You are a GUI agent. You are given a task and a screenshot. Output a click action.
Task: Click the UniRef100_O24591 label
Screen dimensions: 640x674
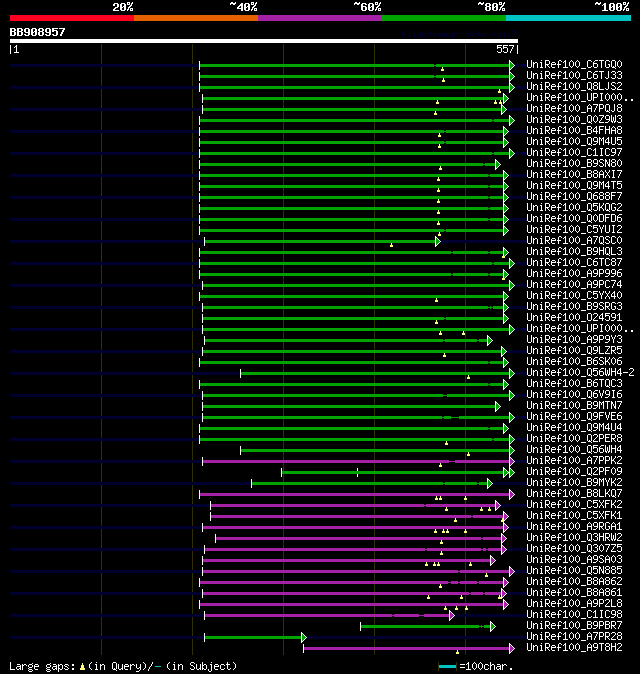coord(574,318)
